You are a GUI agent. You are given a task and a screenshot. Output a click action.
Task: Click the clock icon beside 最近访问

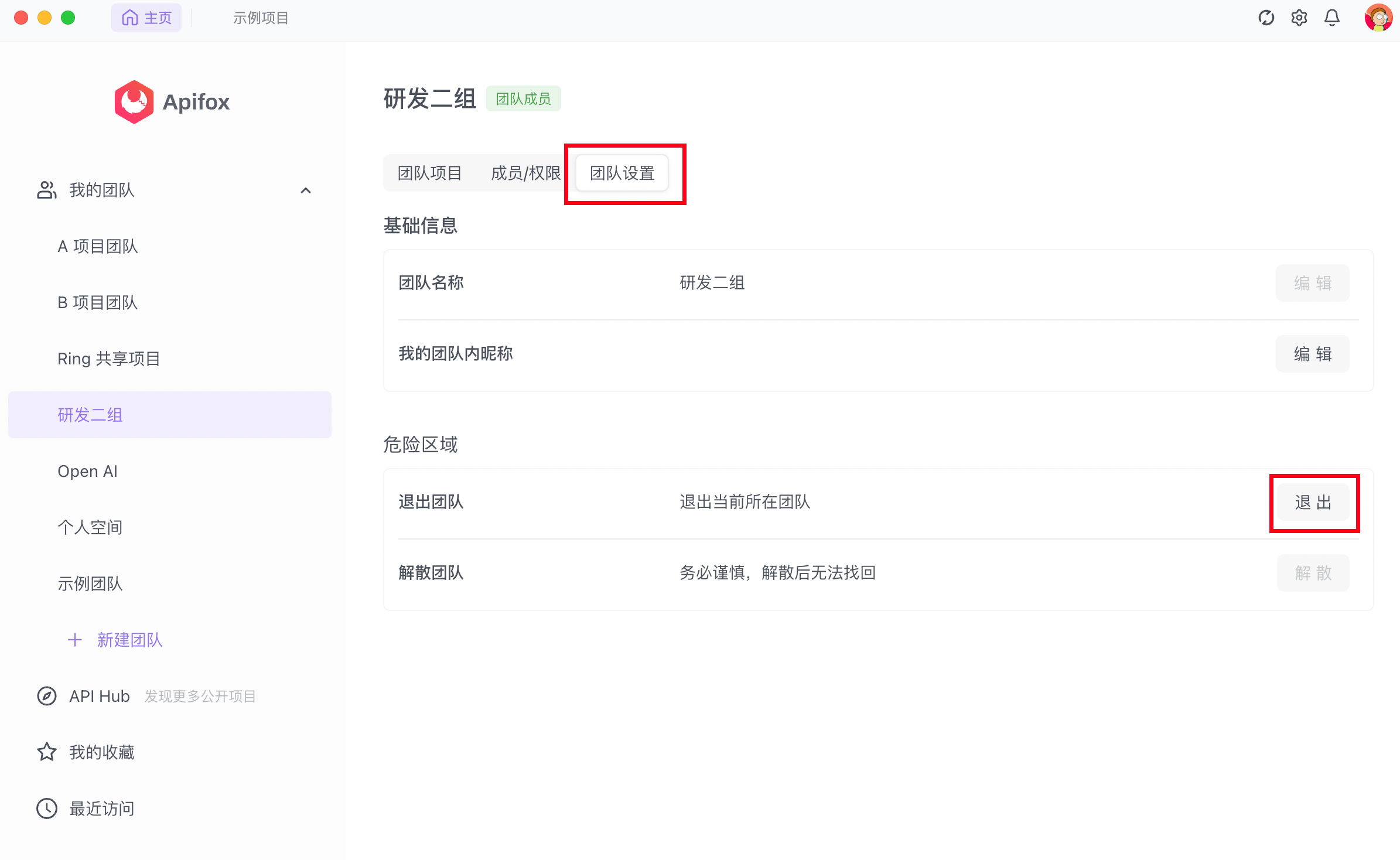point(47,808)
